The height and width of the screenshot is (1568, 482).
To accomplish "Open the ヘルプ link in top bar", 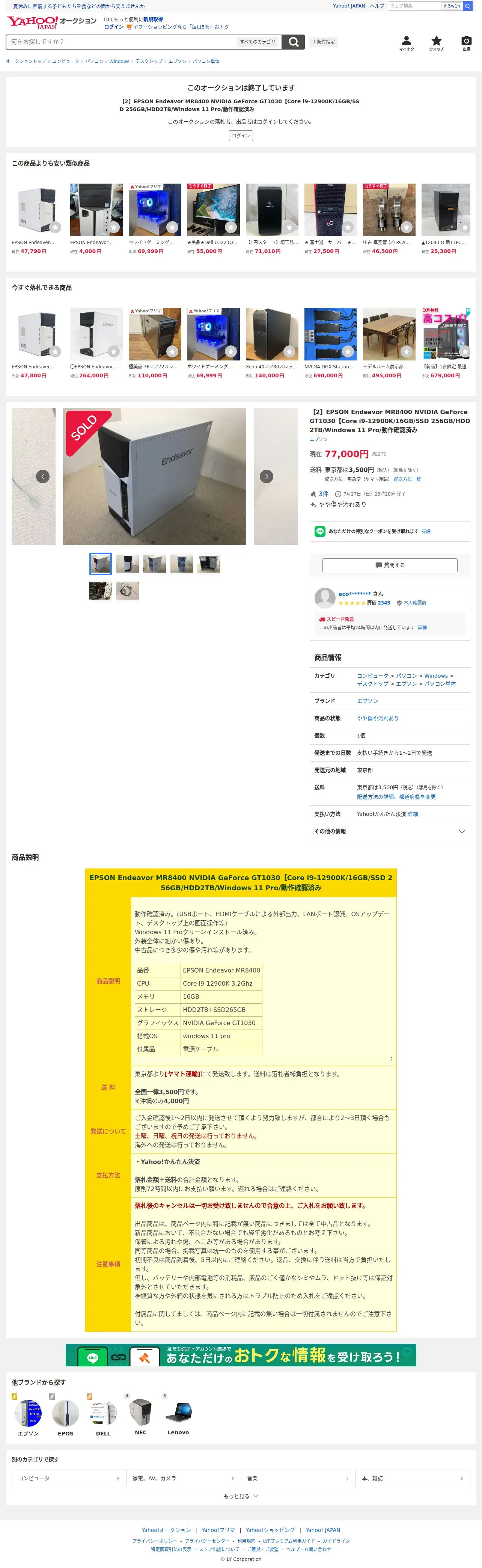I will 377,6.
